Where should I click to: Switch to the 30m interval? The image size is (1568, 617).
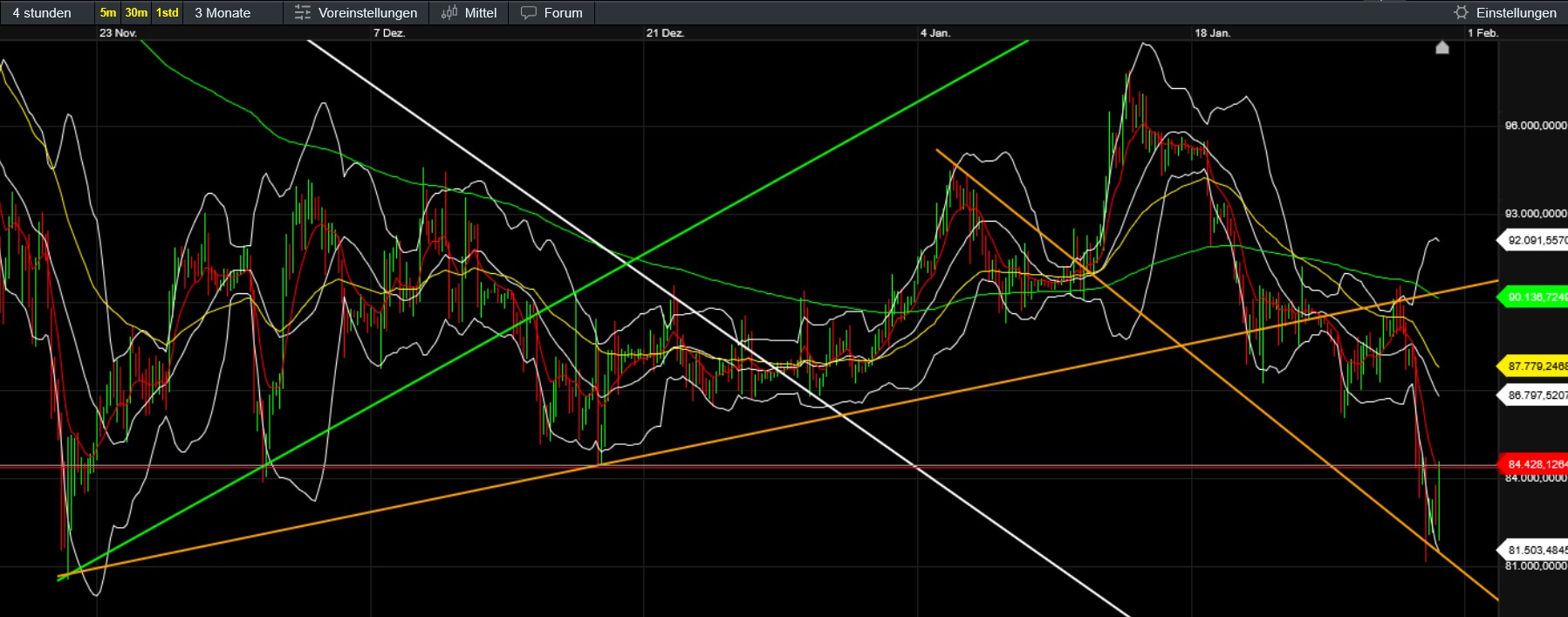click(x=136, y=13)
